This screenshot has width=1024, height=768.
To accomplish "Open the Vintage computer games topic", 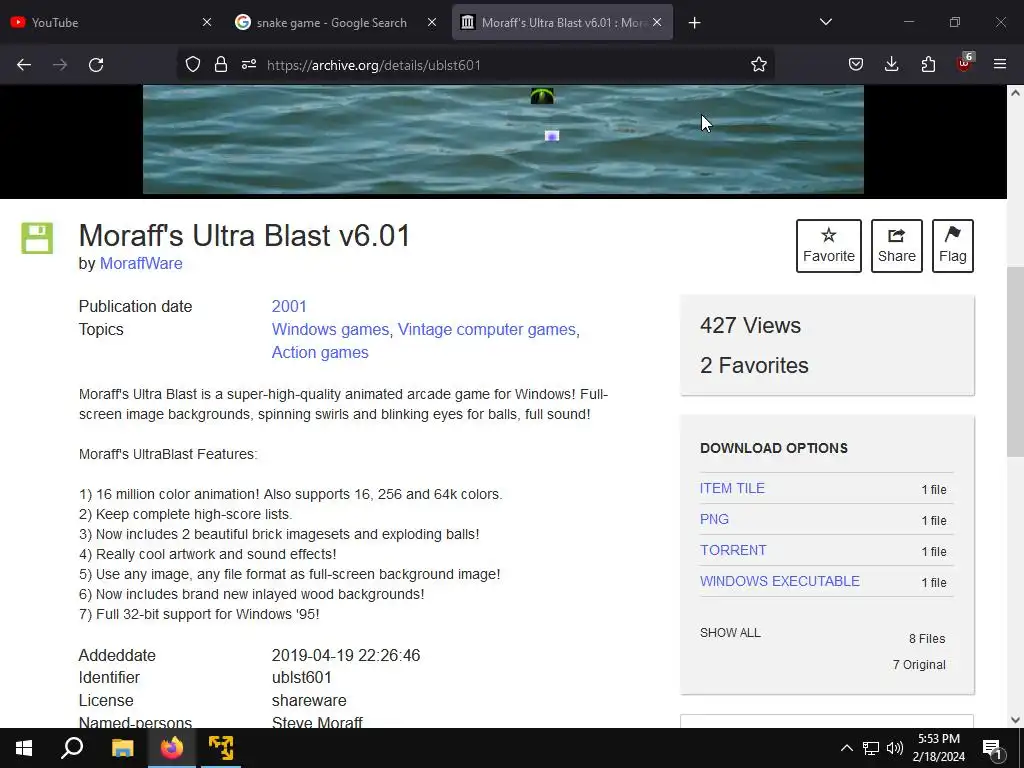I will click(x=487, y=329).
